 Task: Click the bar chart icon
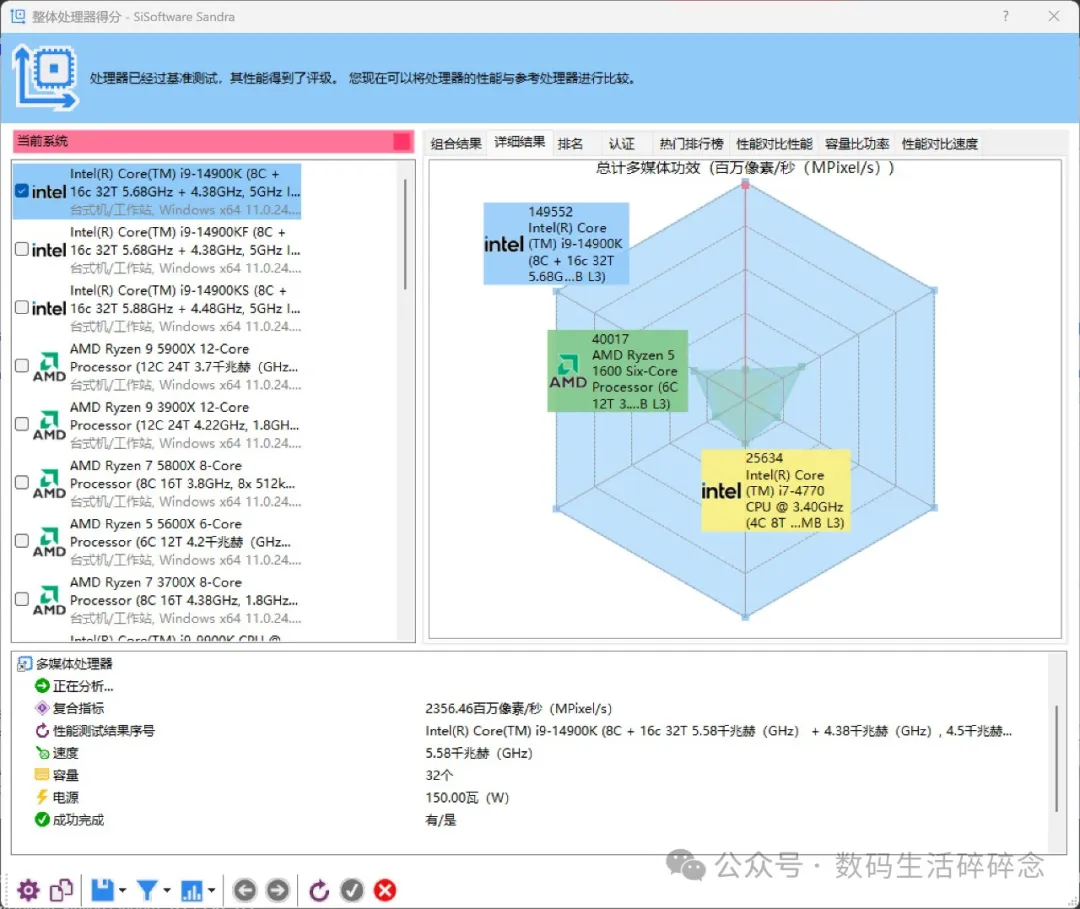[191, 890]
